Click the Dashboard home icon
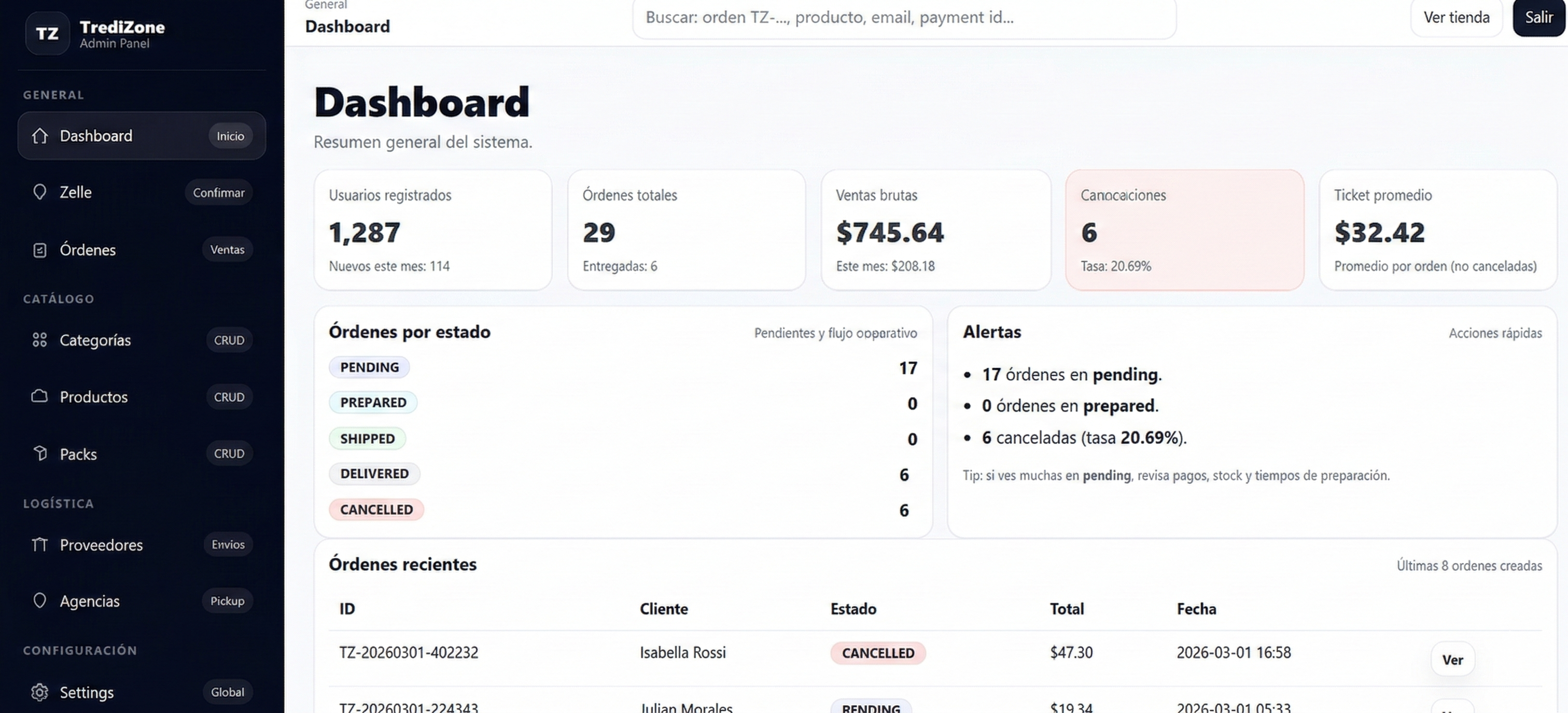 click(39, 136)
